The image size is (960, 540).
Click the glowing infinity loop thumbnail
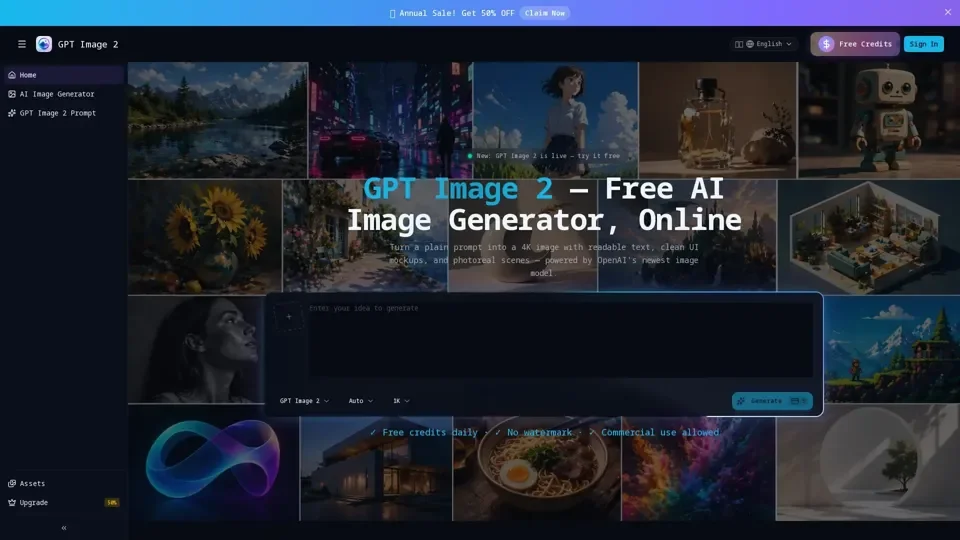(213, 464)
